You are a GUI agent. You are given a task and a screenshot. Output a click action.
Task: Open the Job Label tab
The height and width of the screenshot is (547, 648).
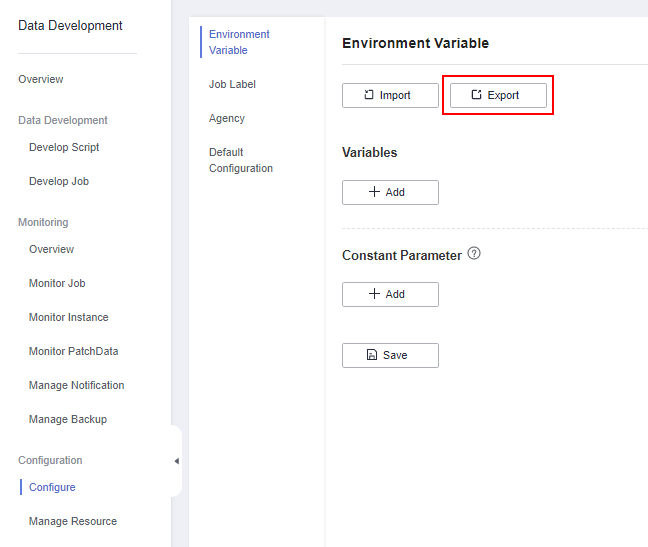pyautogui.click(x=232, y=84)
